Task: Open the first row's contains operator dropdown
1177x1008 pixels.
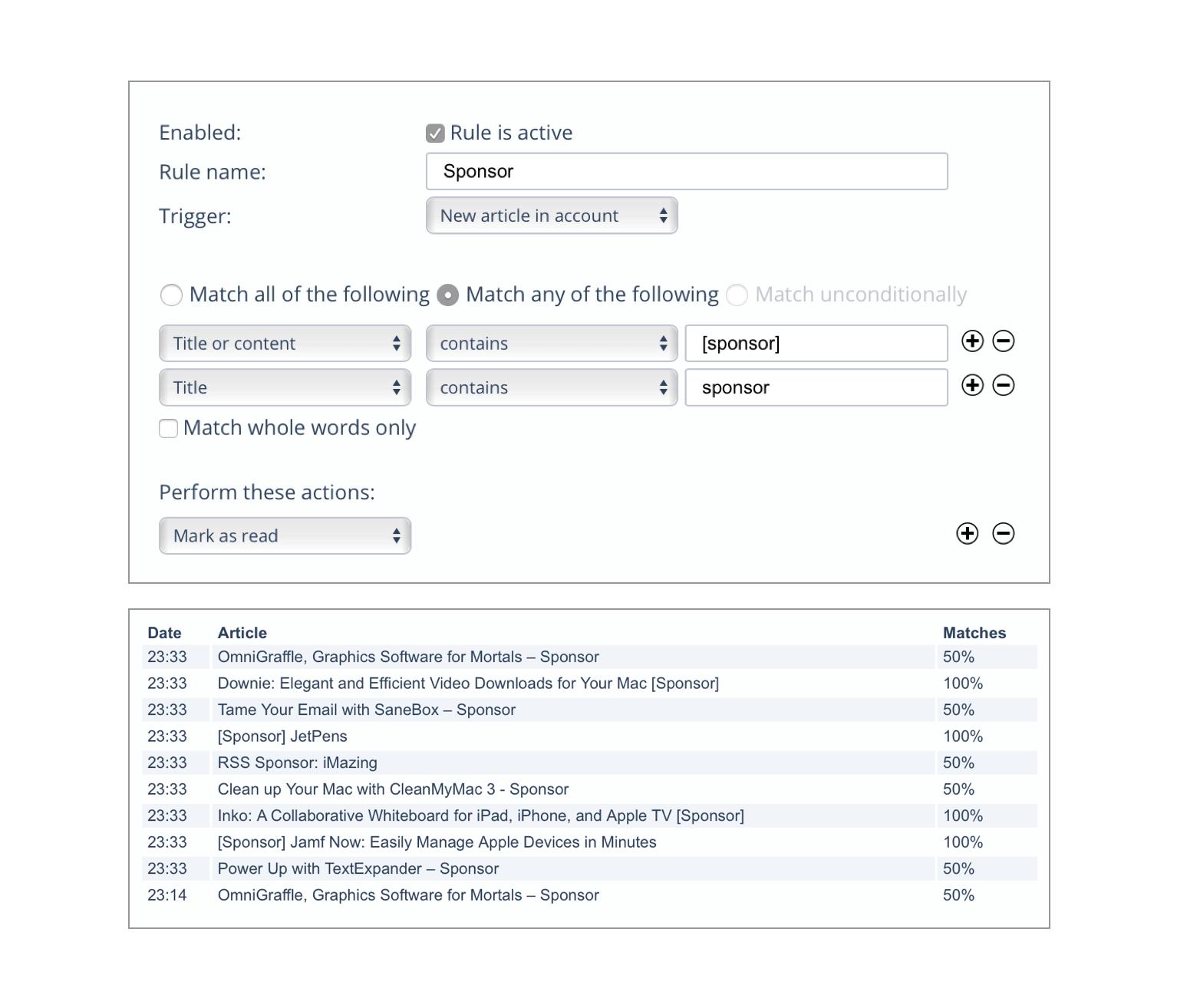Action: point(552,343)
